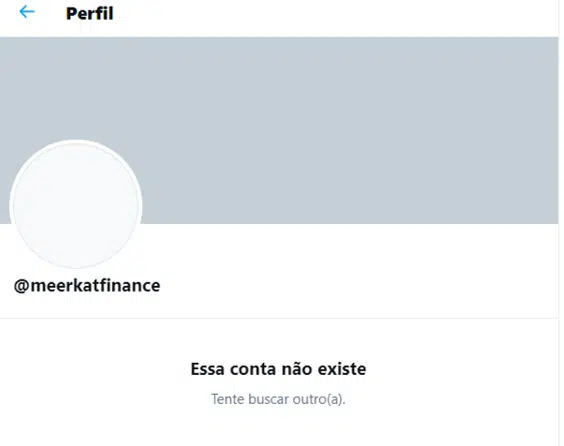
Task: Click the white header bar beside Perfil
Action: [335, 16]
